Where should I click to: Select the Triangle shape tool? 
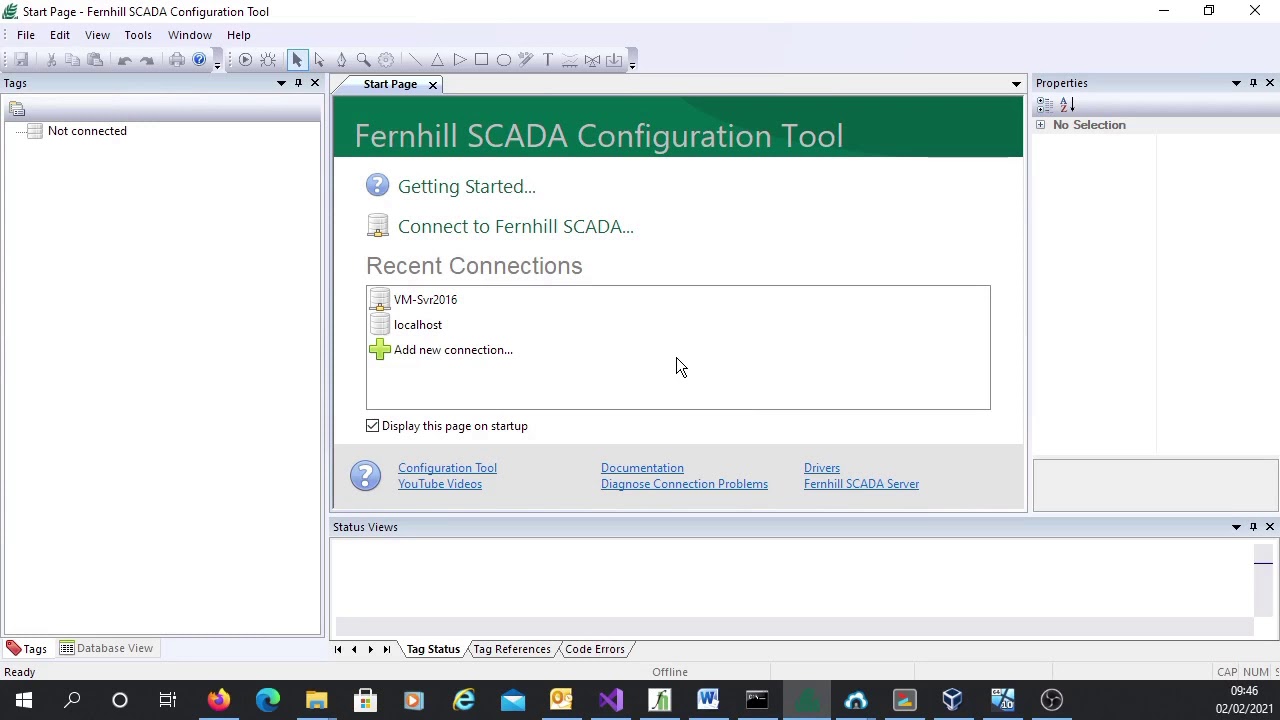(437, 60)
